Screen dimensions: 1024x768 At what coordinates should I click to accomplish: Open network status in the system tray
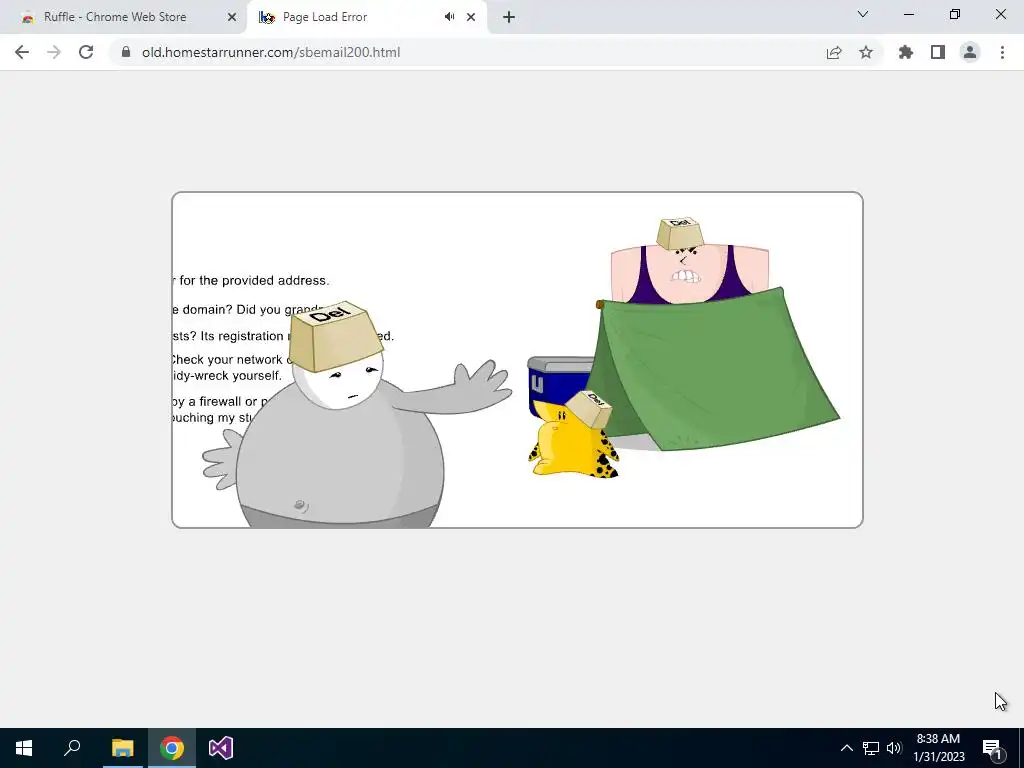click(x=871, y=748)
